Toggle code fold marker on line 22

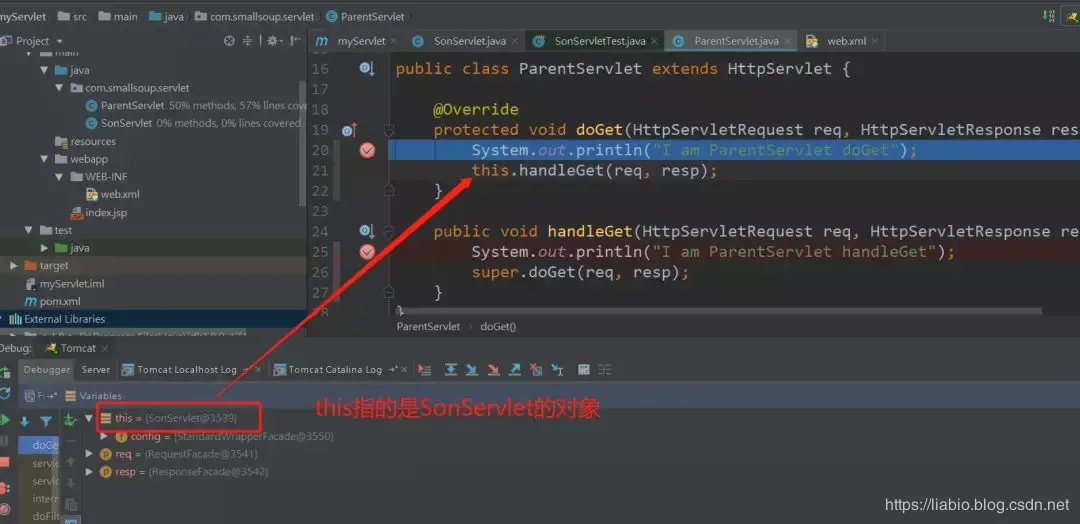[x=388, y=189]
